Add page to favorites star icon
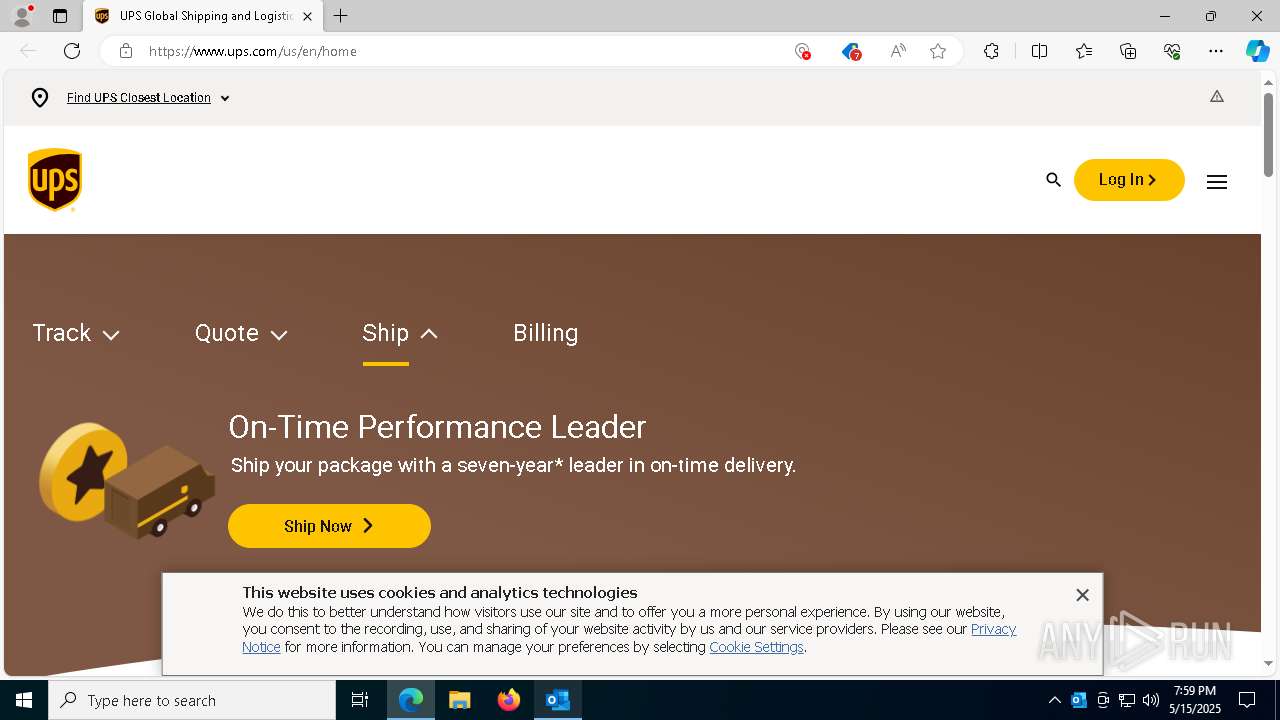The image size is (1280, 720). coord(938,51)
